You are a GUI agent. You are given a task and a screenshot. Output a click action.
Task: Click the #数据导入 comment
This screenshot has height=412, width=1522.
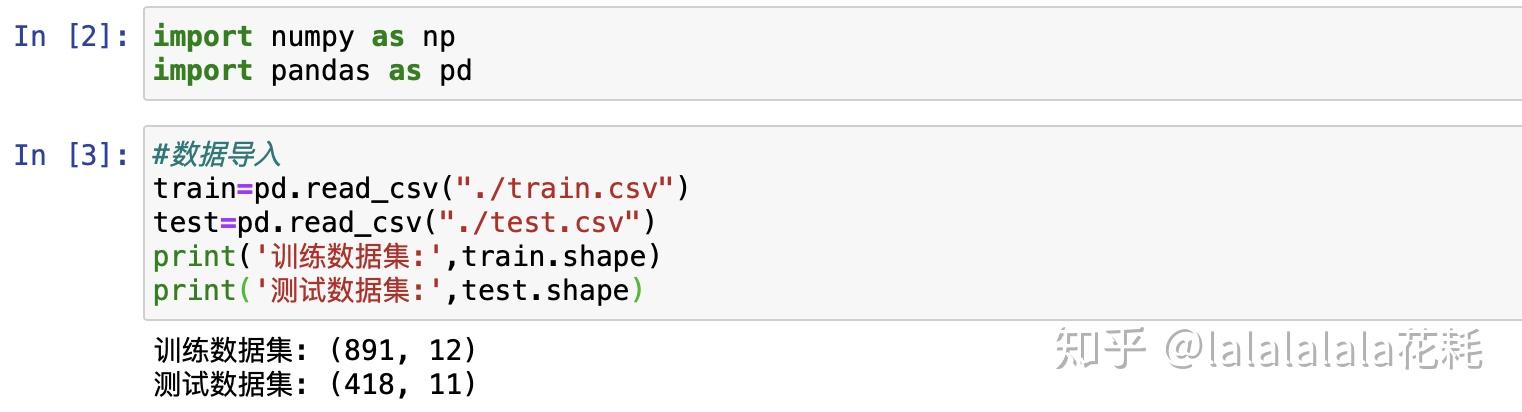pyautogui.click(x=217, y=155)
